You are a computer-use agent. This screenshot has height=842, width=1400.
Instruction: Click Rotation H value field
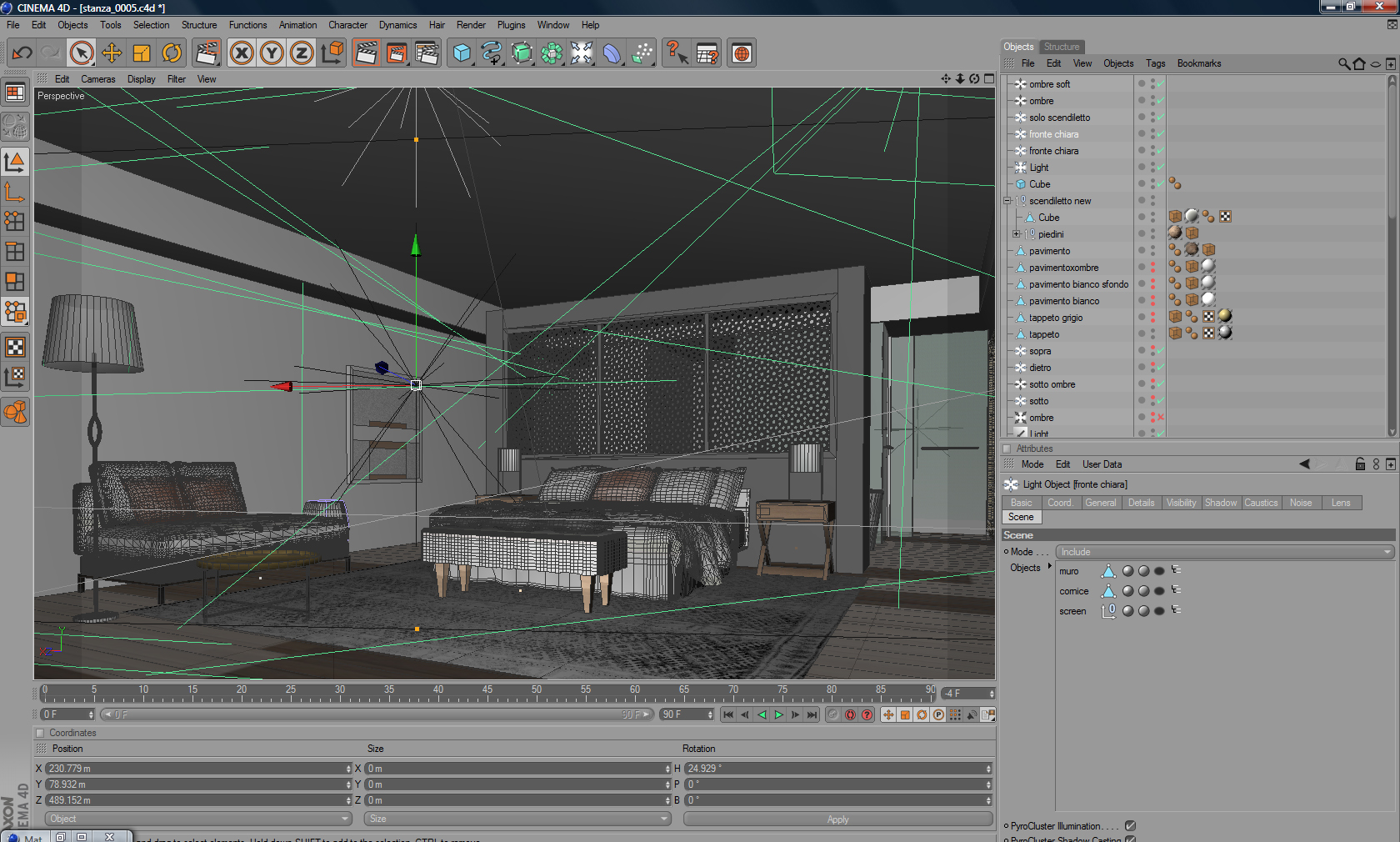coord(837,769)
